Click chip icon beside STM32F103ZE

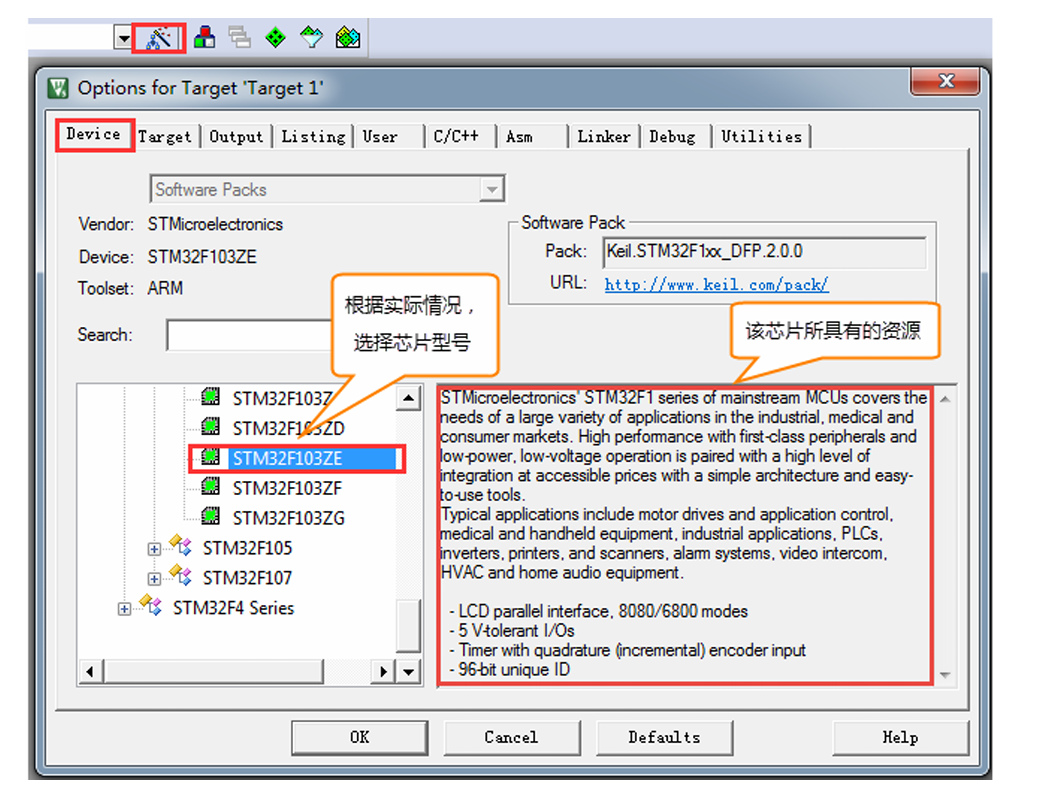pos(210,457)
